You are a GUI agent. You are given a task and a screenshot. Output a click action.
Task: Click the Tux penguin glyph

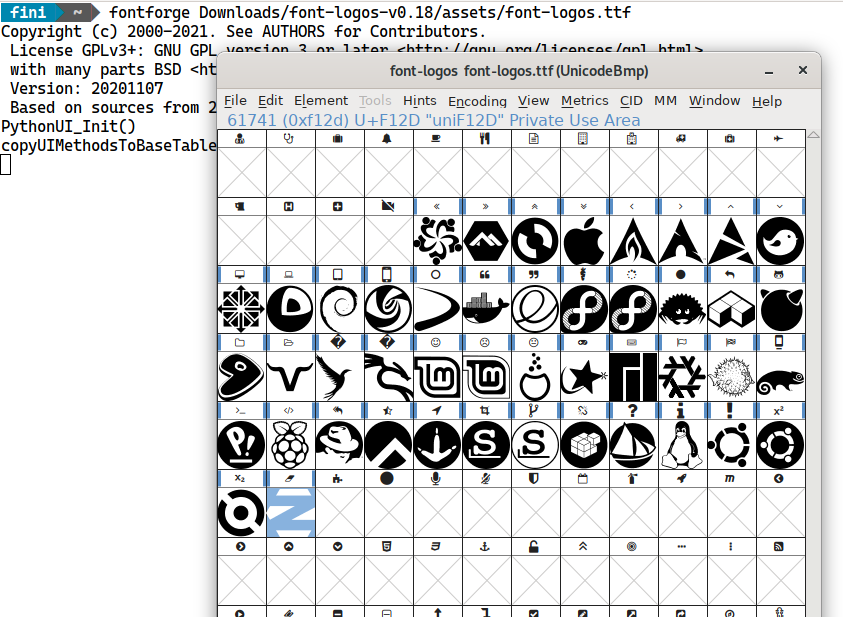682,443
